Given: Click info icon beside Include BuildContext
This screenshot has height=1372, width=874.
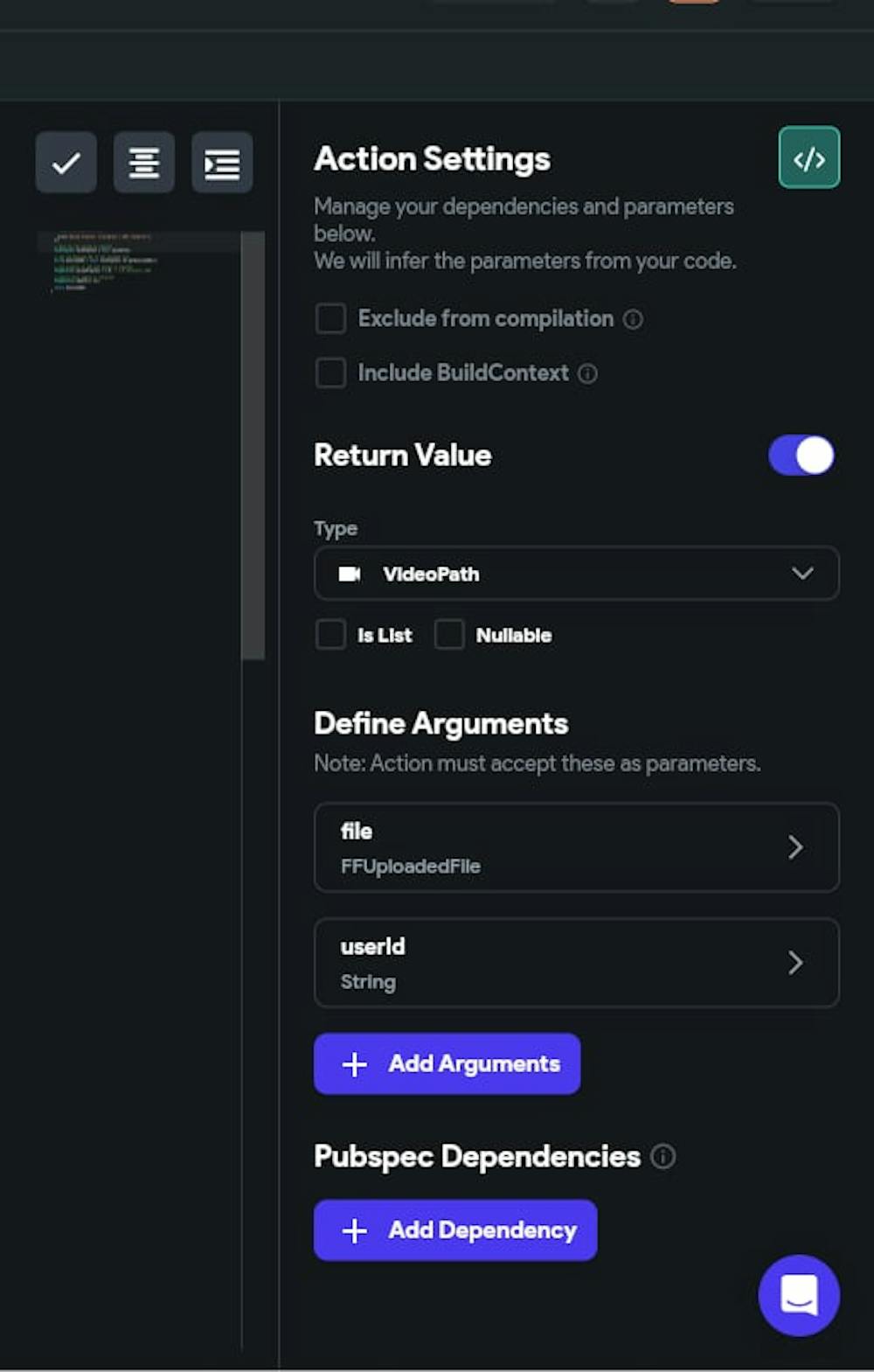Looking at the screenshot, I should click(588, 374).
